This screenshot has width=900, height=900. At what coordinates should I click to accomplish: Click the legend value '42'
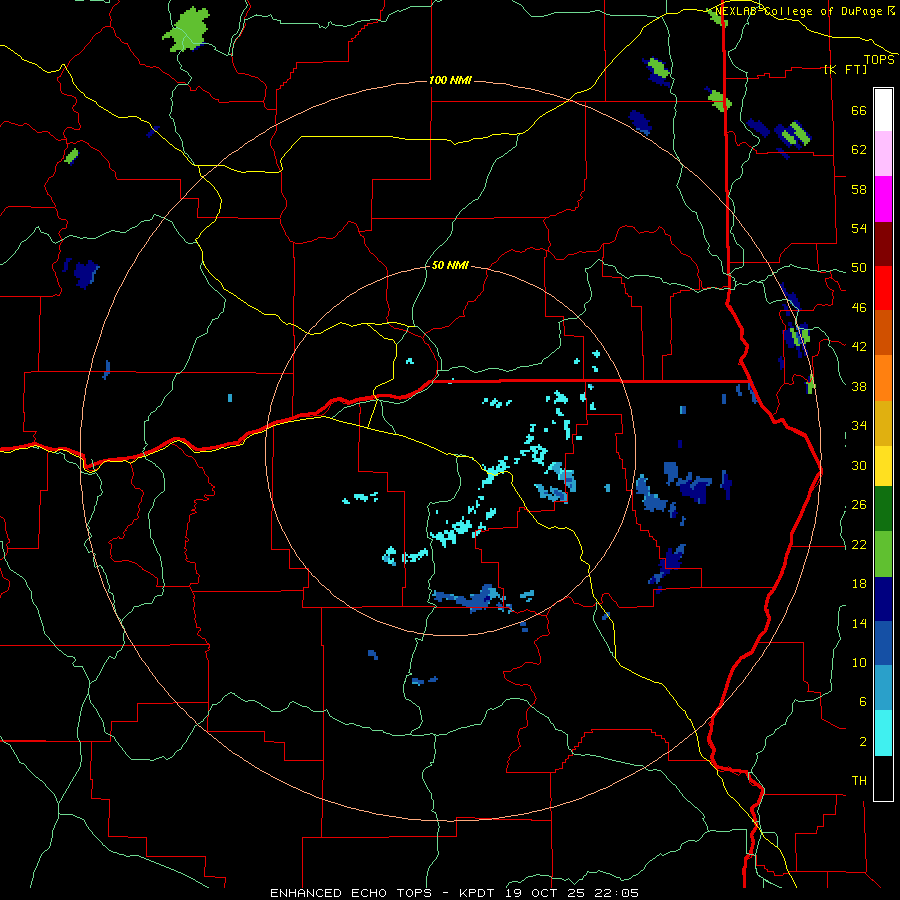[x=859, y=347]
